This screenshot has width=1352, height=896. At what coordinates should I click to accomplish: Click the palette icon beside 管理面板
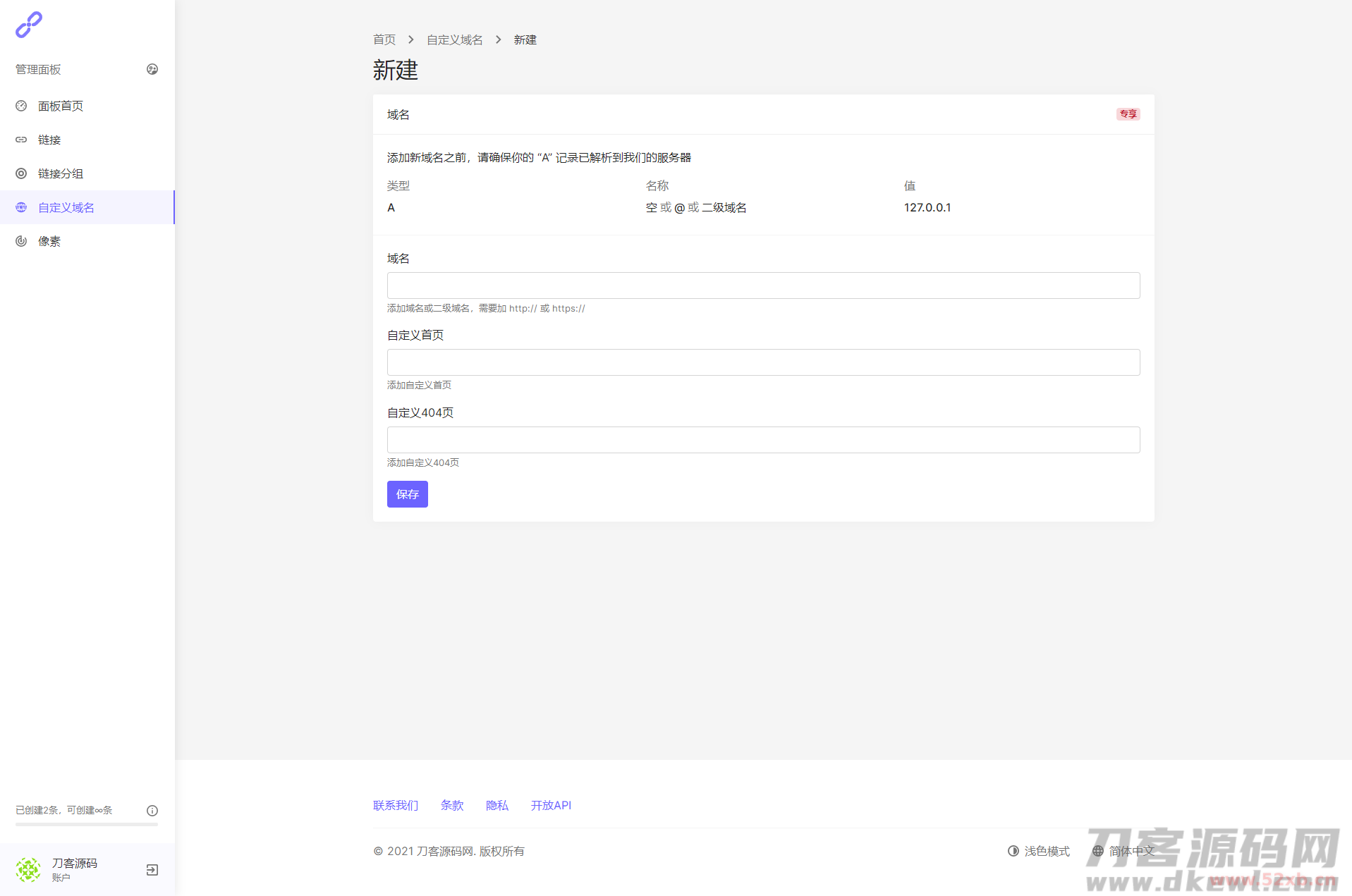coord(152,69)
